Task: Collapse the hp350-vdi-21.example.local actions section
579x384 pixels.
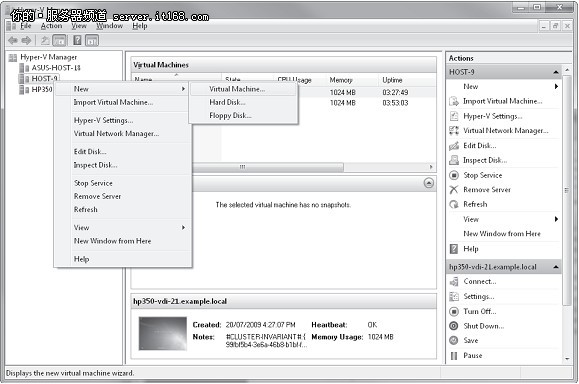Action: click(x=556, y=267)
